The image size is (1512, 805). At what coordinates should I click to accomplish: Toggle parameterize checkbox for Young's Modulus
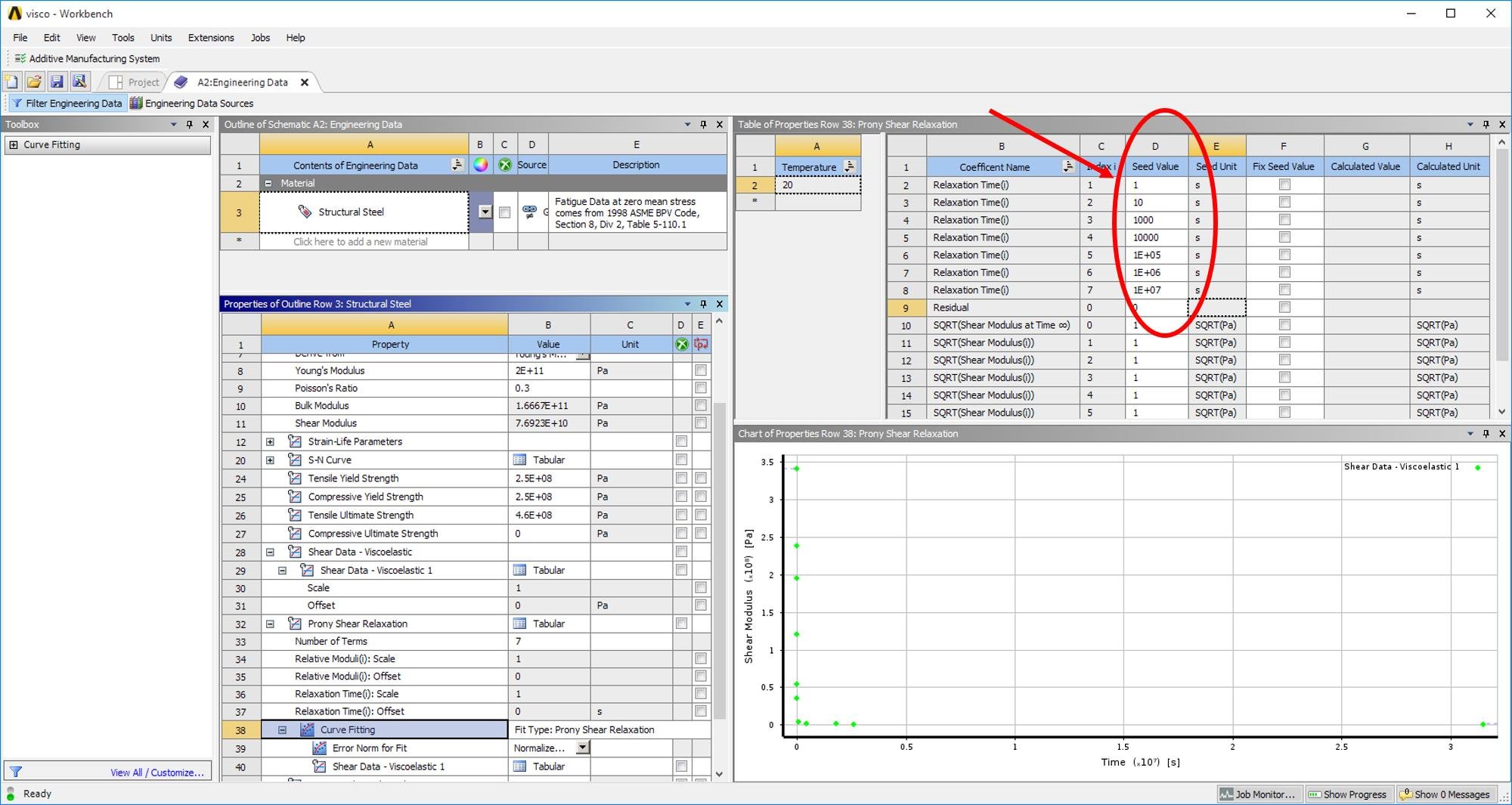coord(701,370)
